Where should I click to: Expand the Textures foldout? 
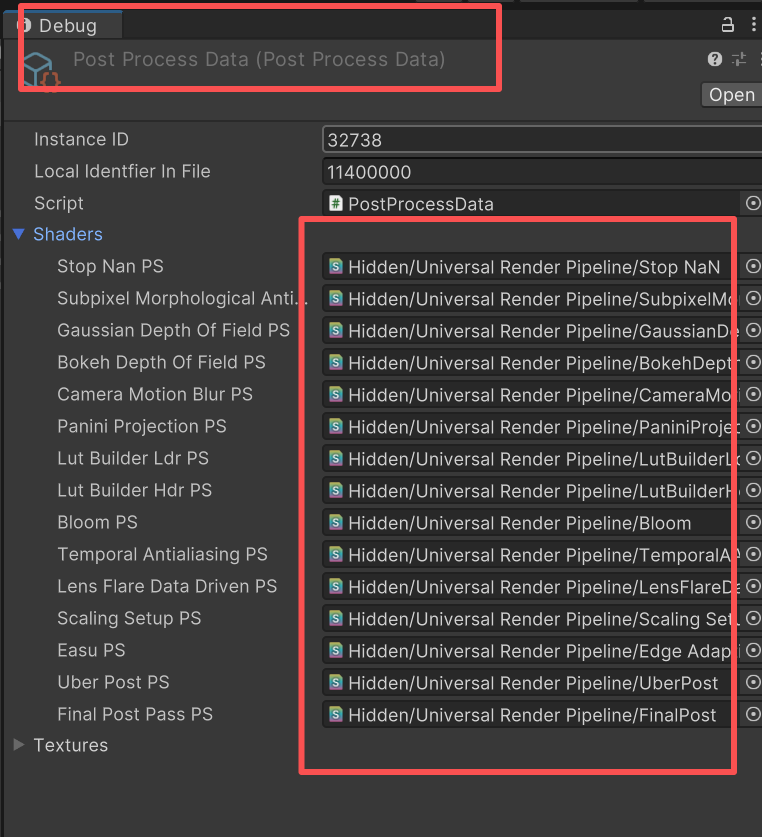coord(19,745)
